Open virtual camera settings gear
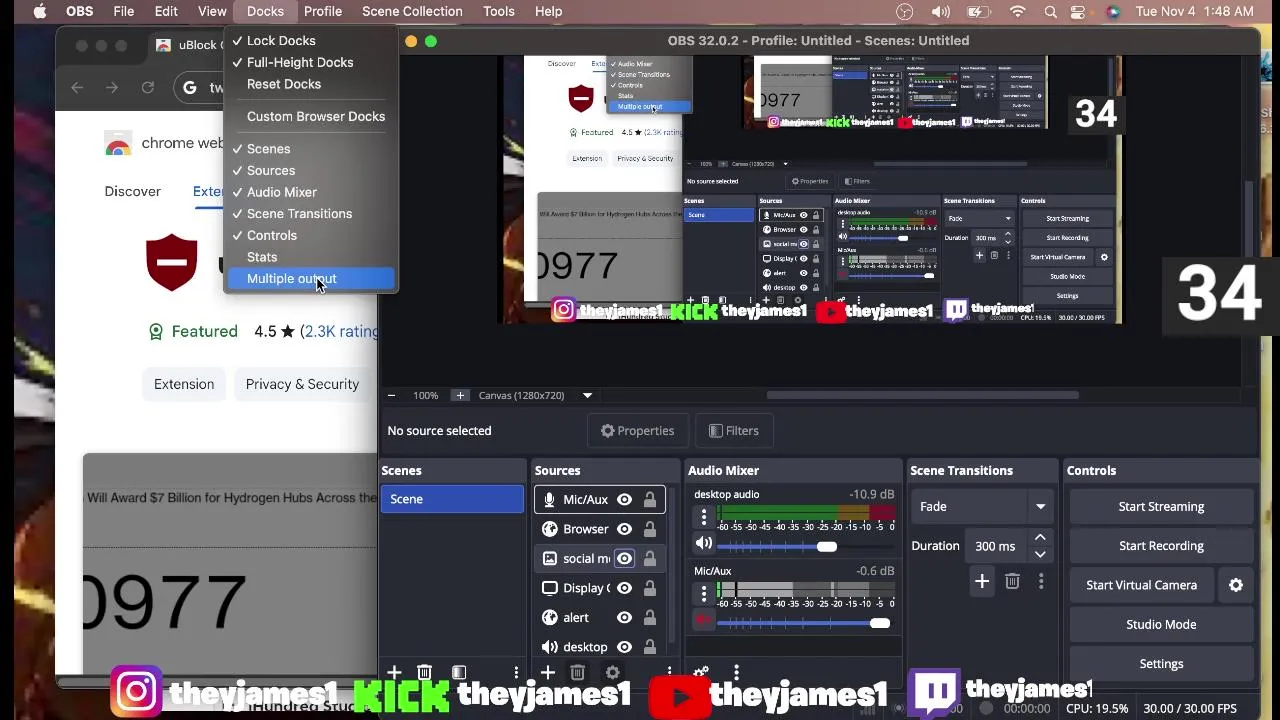The width and height of the screenshot is (1280, 720). click(1236, 585)
